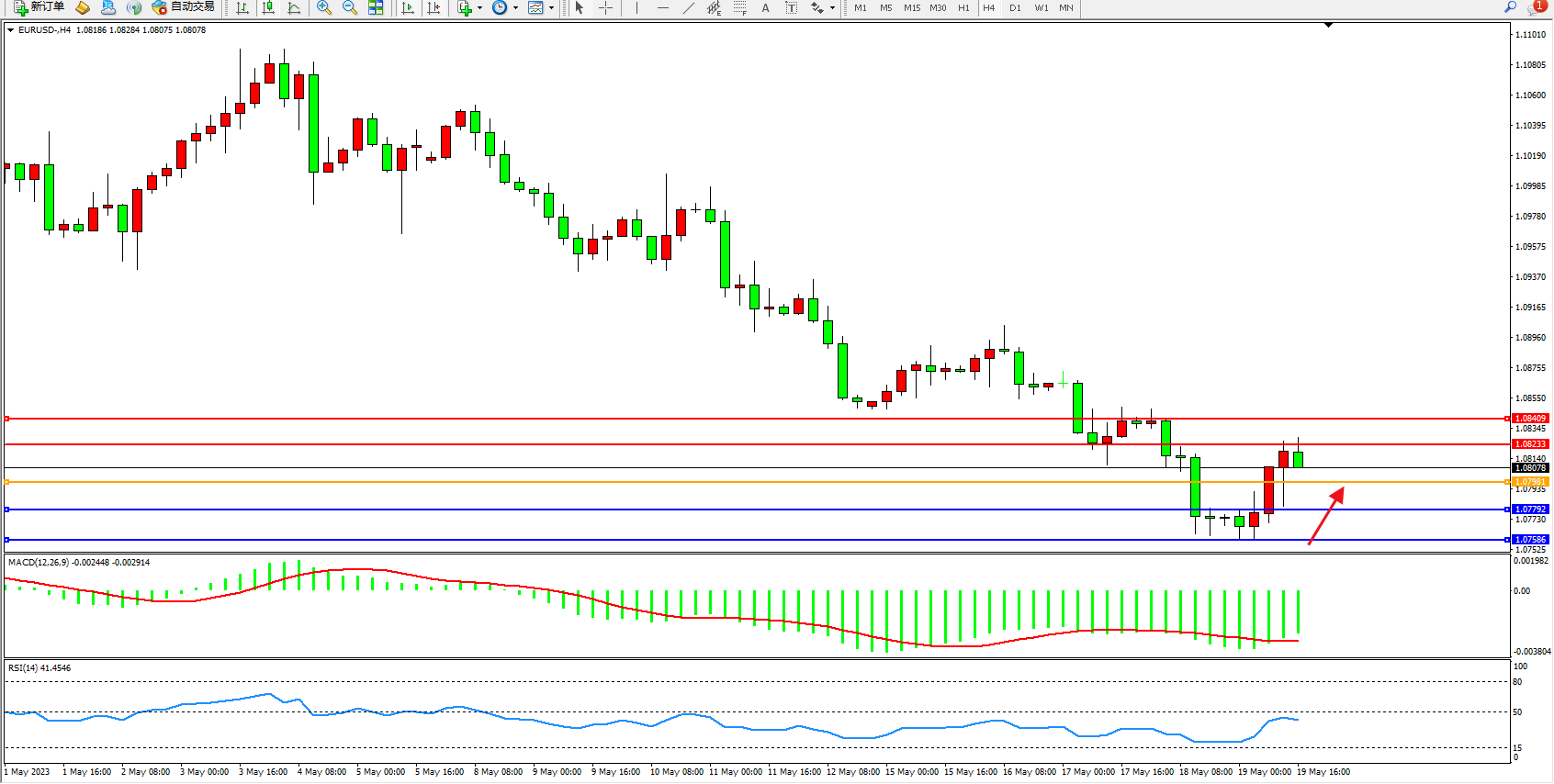
Task: Expand the chart templates dropdown arrow
Action: pos(551,7)
